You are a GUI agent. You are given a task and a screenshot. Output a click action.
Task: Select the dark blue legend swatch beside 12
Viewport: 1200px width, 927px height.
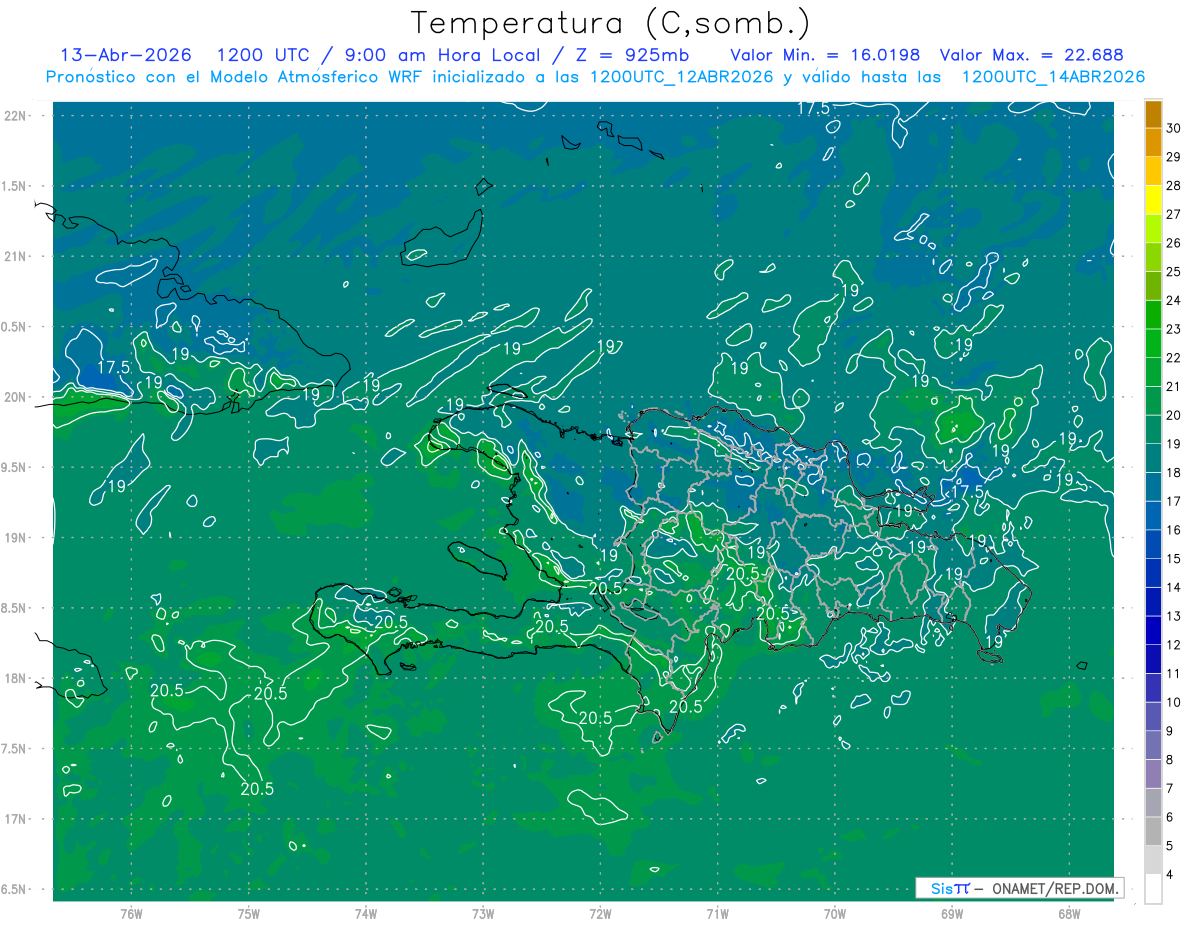1153,659
